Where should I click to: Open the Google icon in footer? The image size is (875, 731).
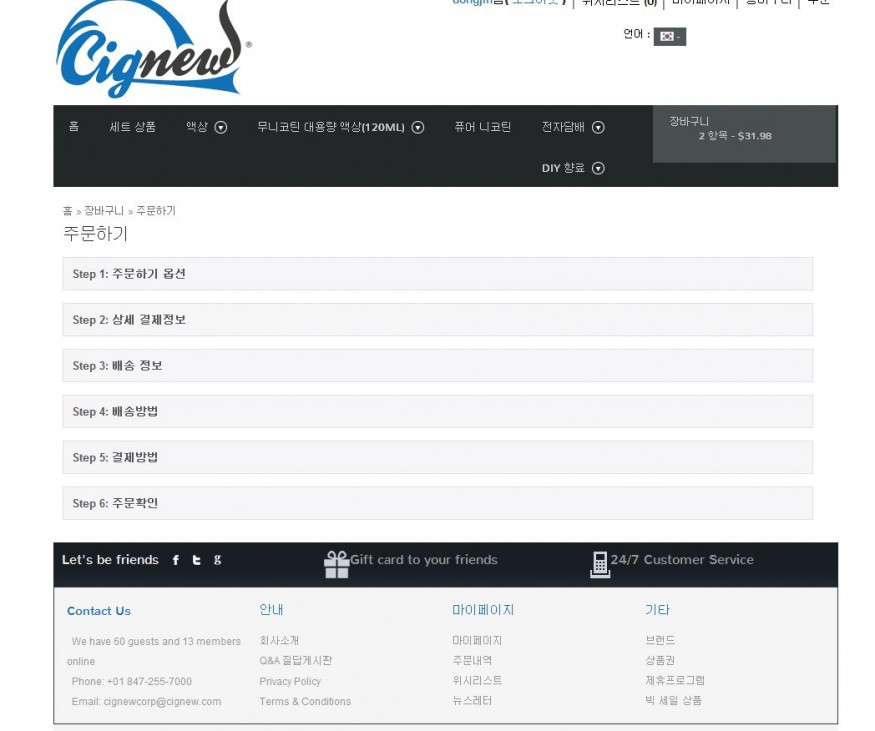coord(218,559)
